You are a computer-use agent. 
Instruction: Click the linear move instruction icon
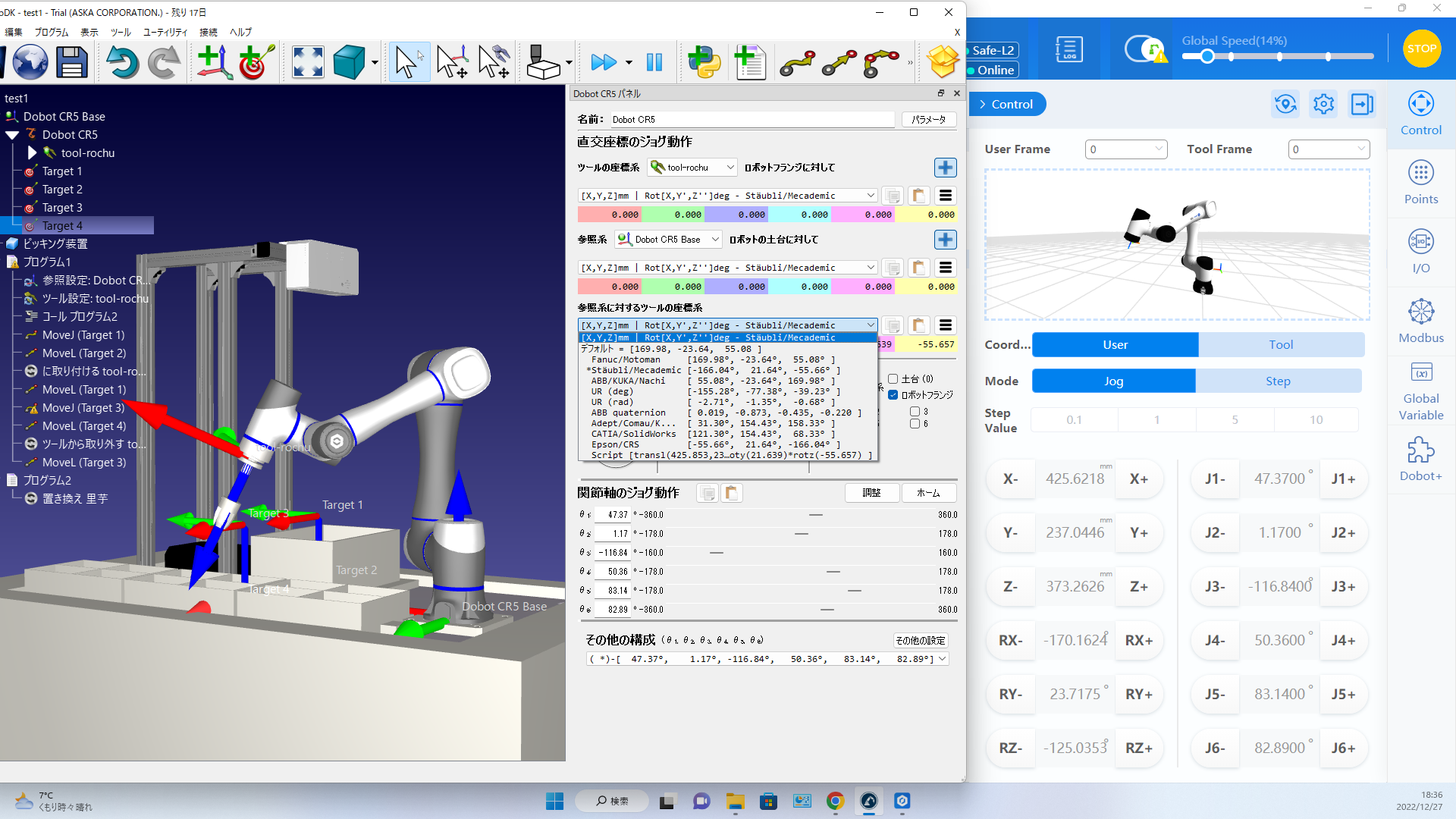(839, 64)
